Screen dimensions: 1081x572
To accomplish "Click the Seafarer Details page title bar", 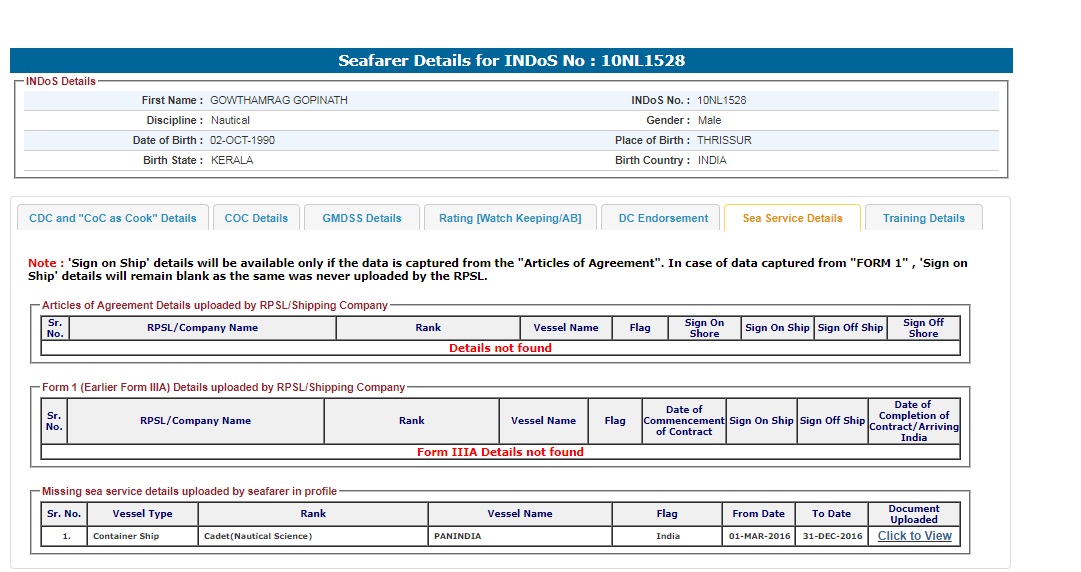I will pos(511,61).
